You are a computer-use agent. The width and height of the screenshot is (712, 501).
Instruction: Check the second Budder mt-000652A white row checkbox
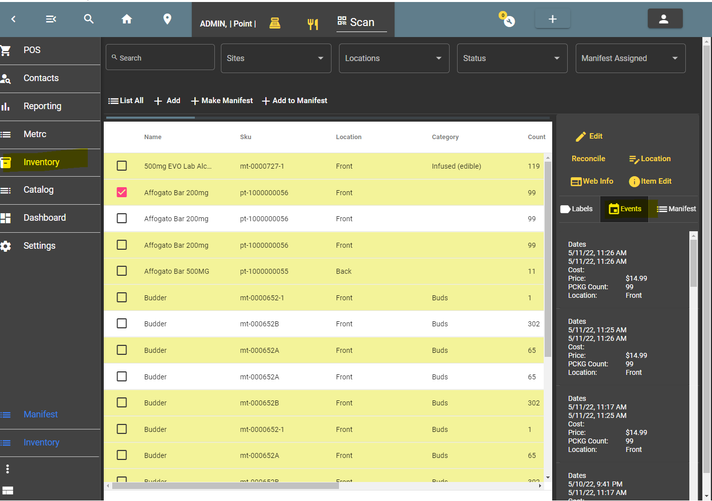coord(122,376)
